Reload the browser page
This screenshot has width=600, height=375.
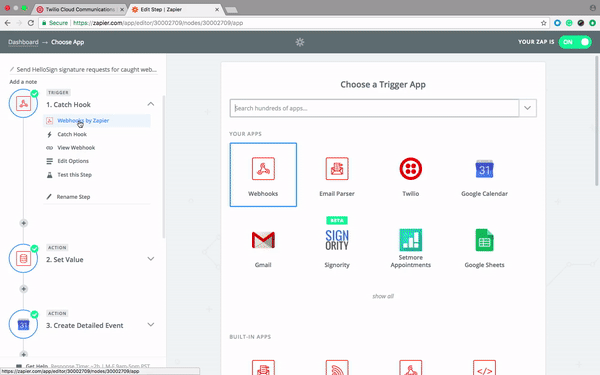(31, 23)
